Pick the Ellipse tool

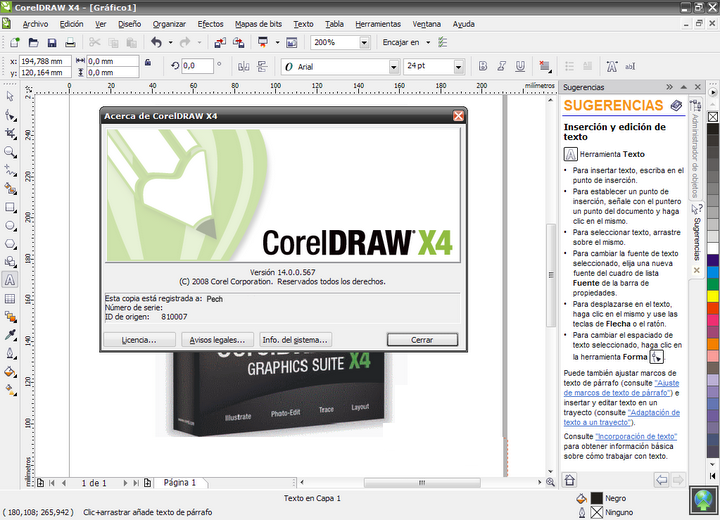coord(10,226)
